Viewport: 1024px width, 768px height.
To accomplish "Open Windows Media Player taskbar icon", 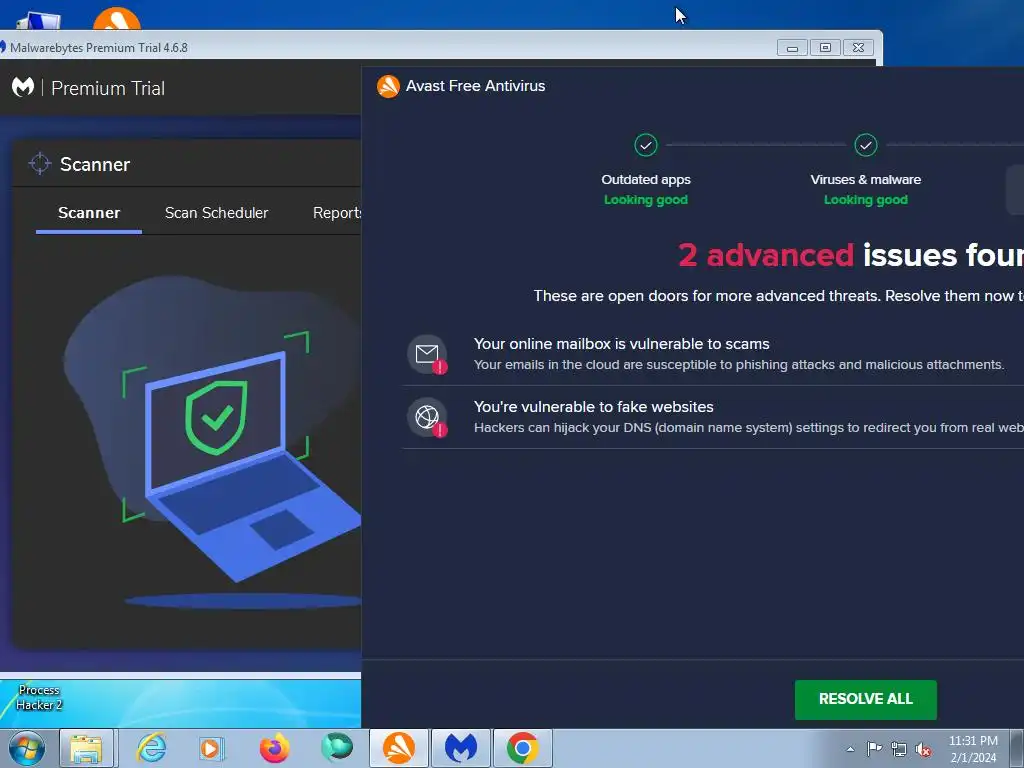I will click(x=212, y=748).
